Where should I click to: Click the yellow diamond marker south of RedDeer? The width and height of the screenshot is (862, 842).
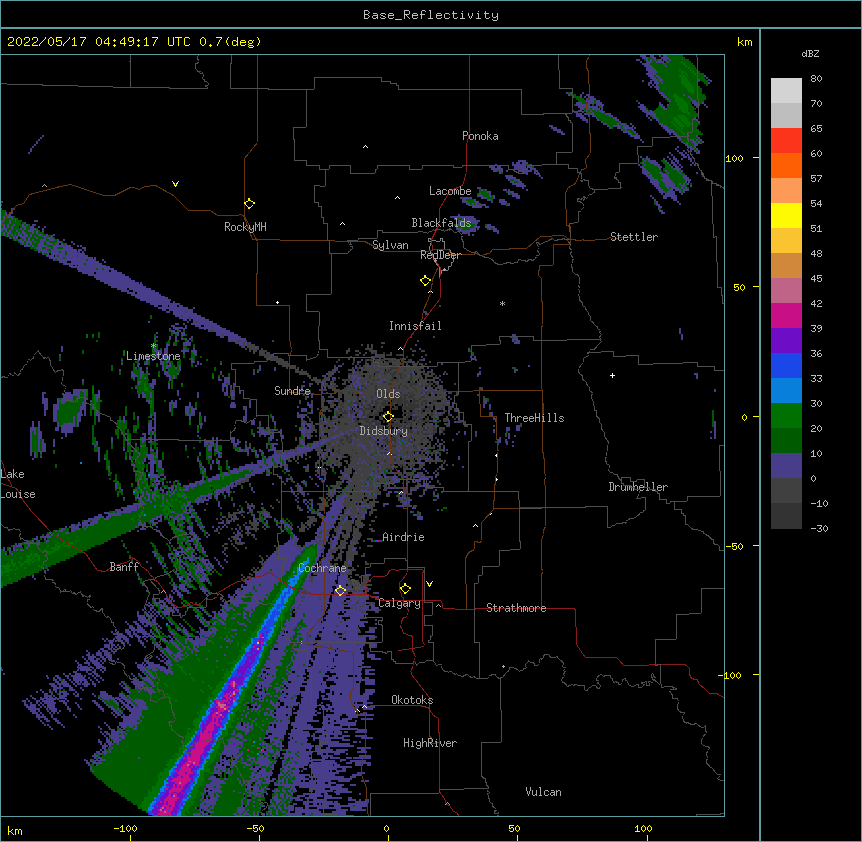(426, 281)
